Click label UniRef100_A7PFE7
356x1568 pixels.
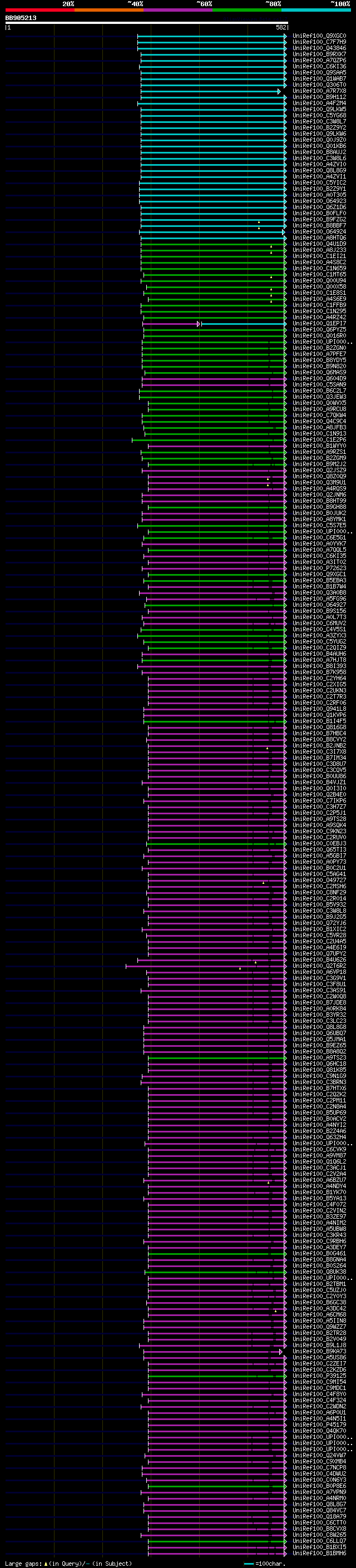point(319,354)
